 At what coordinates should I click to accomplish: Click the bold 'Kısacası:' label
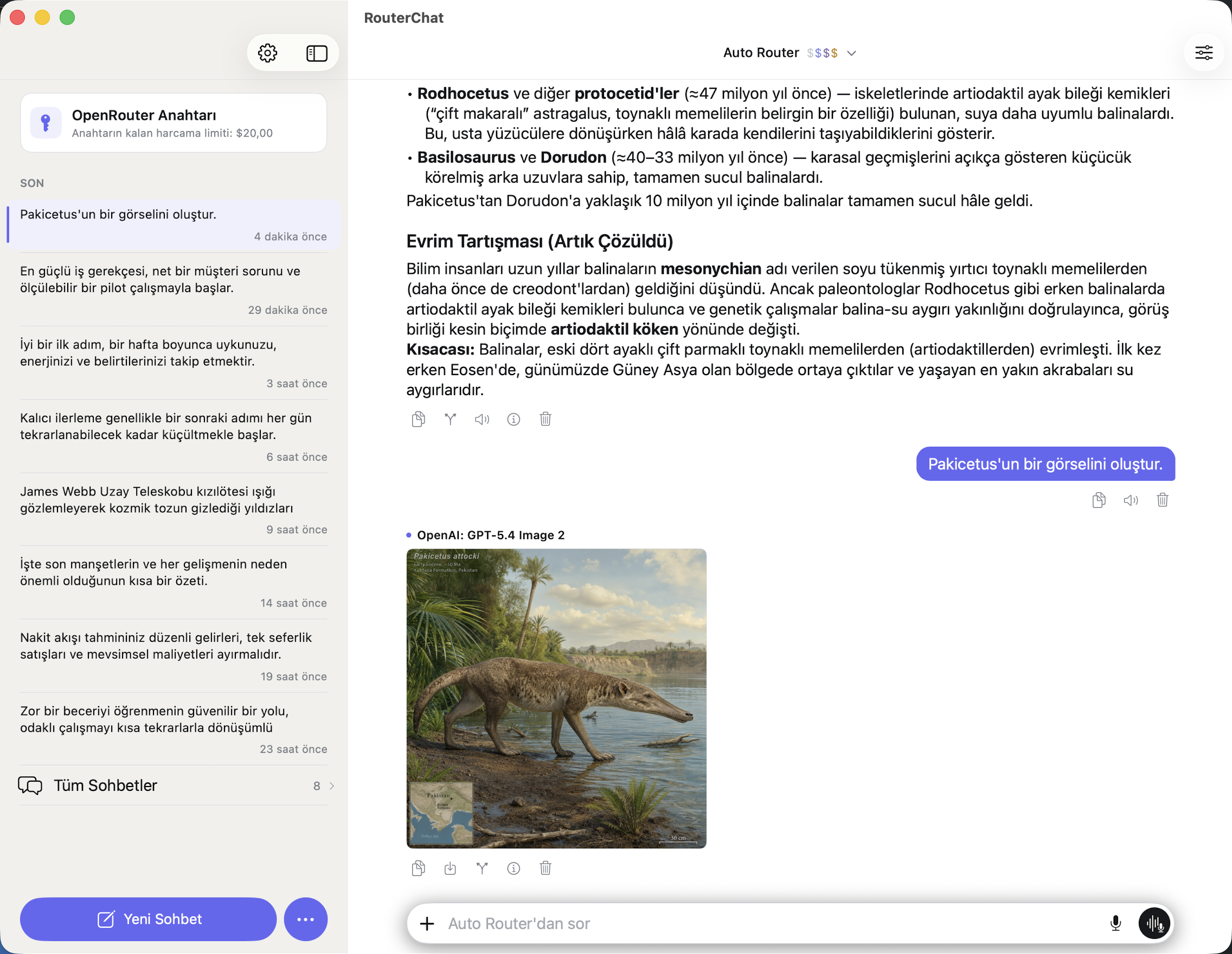click(440, 350)
